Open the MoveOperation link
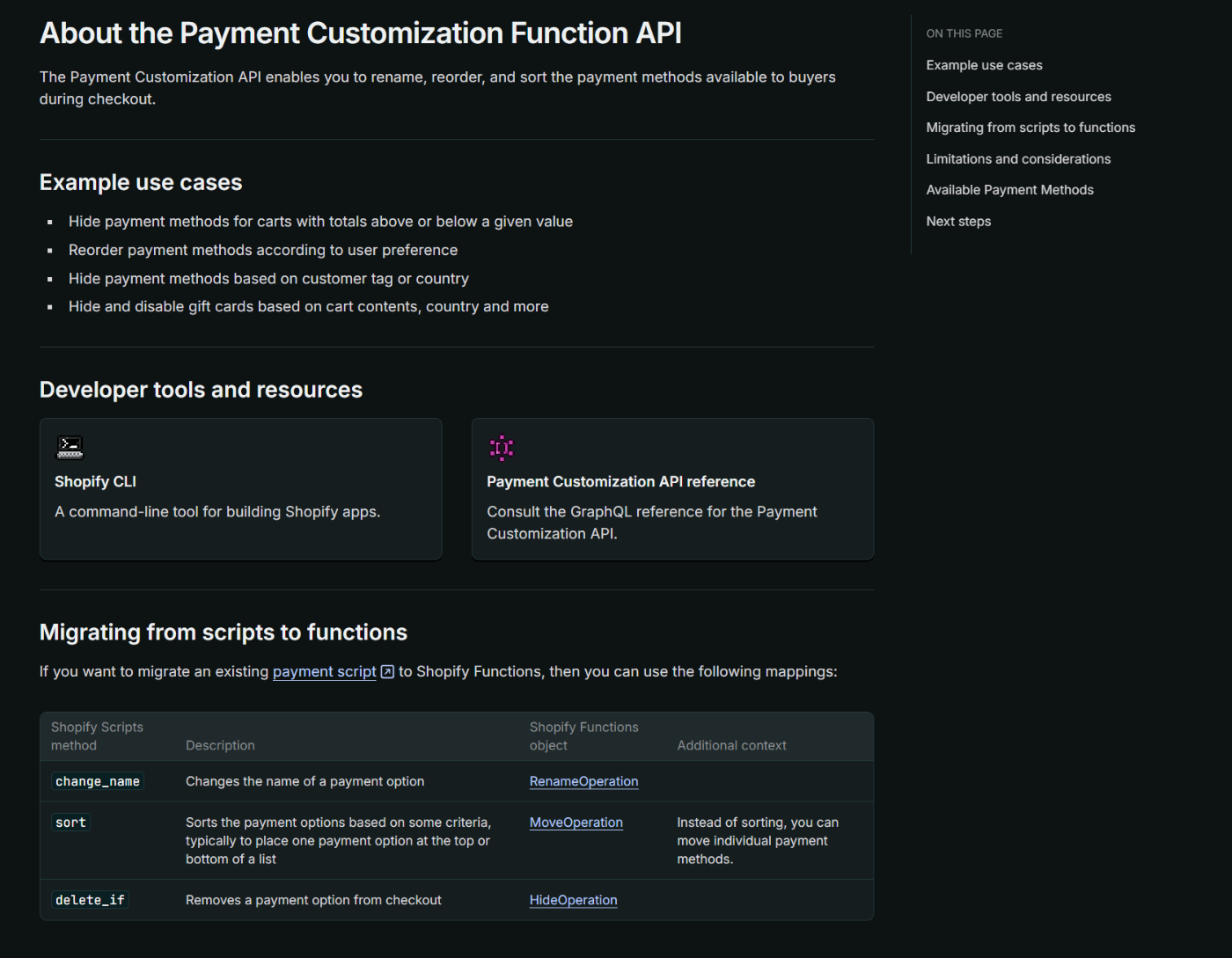1232x958 pixels. coord(576,823)
